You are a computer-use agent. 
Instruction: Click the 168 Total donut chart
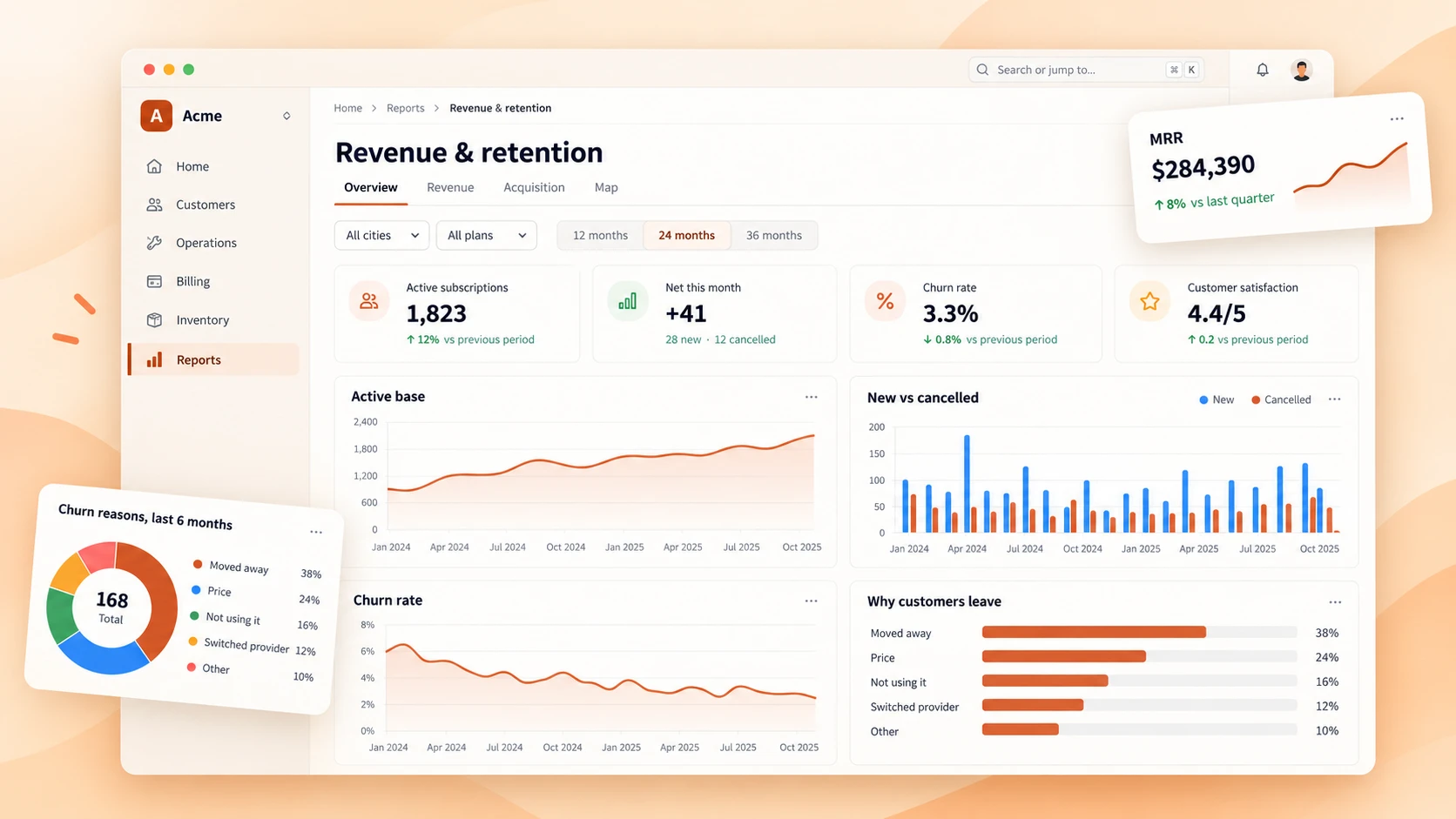click(x=111, y=608)
